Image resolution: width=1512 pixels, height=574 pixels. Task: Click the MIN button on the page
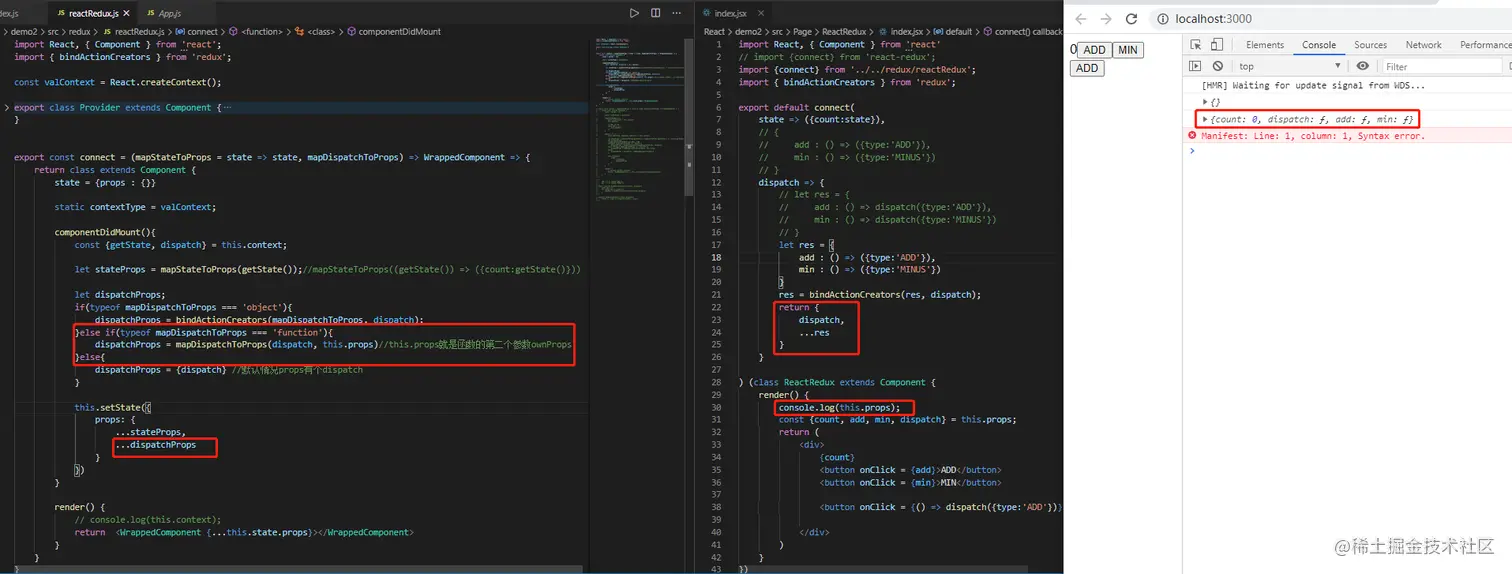1127,50
